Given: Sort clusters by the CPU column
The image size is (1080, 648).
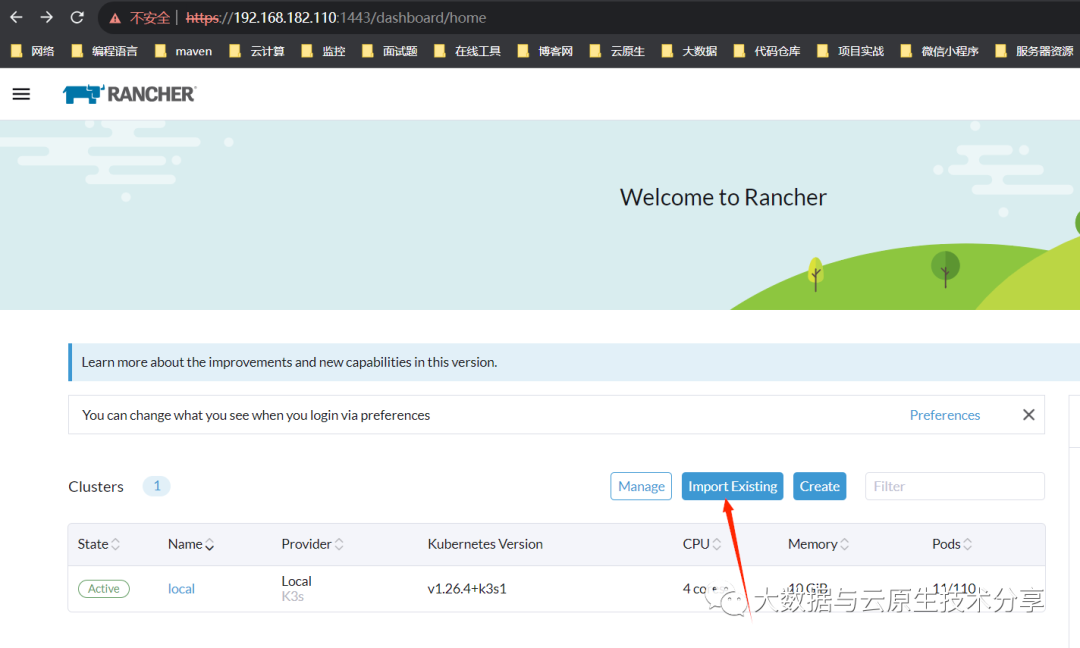Looking at the screenshot, I should (702, 544).
